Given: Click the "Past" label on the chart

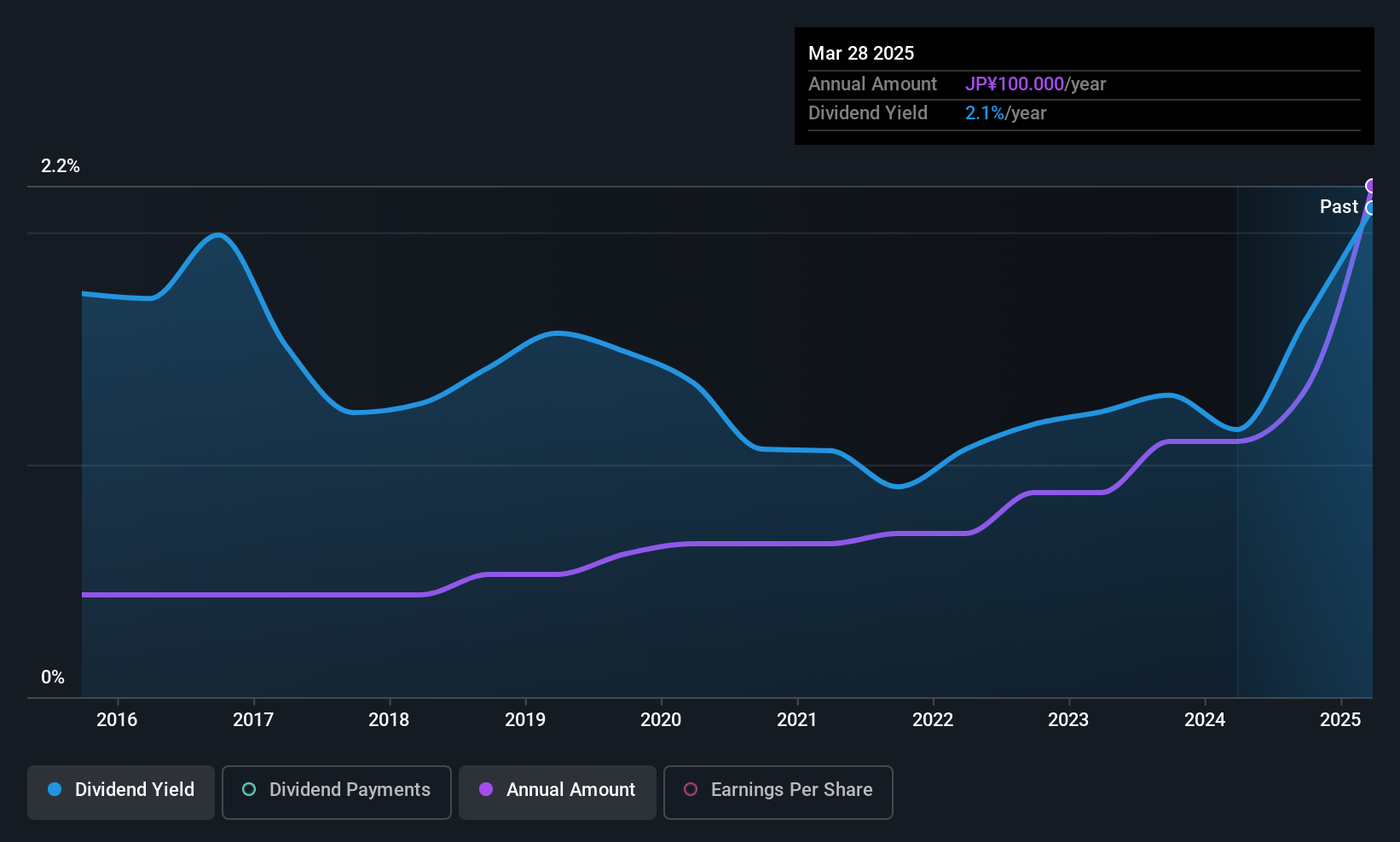Looking at the screenshot, I should coord(1339,207).
